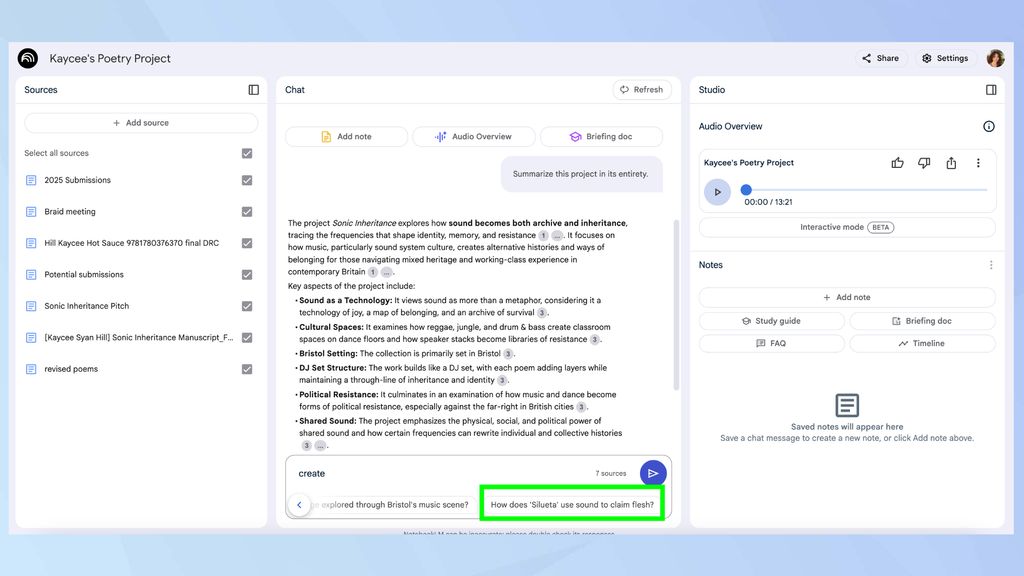Screen dimensions: 1024x576
Task: Open the audio player's three-dot menu
Action: pyautogui.click(x=979, y=162)
